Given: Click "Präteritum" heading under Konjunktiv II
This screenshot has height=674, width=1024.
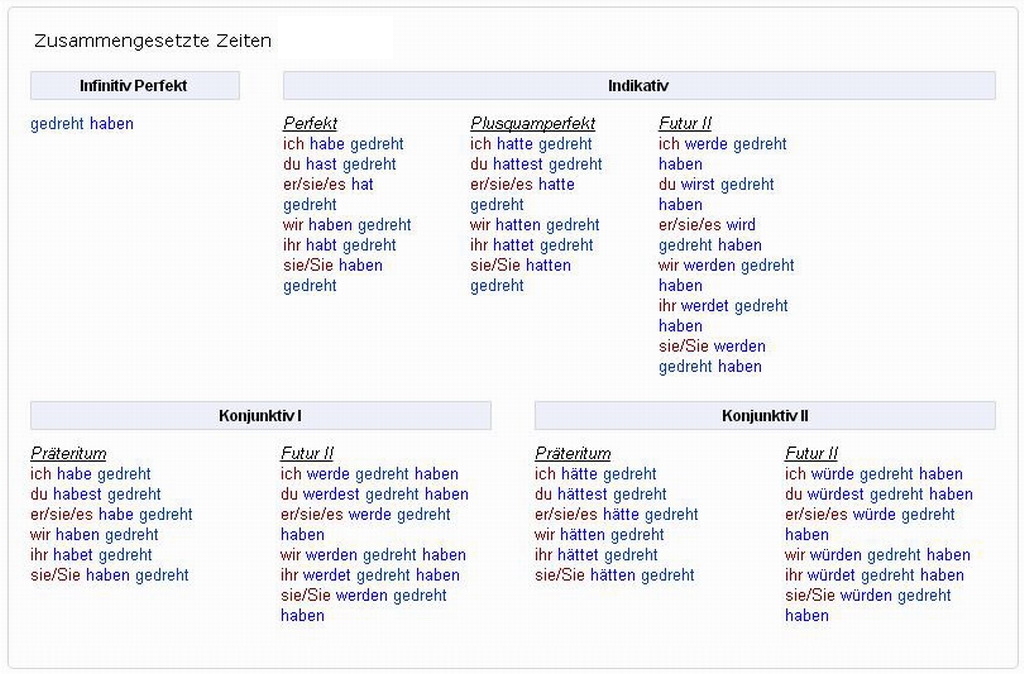Looking at the screenshot, I should (573, 454).
